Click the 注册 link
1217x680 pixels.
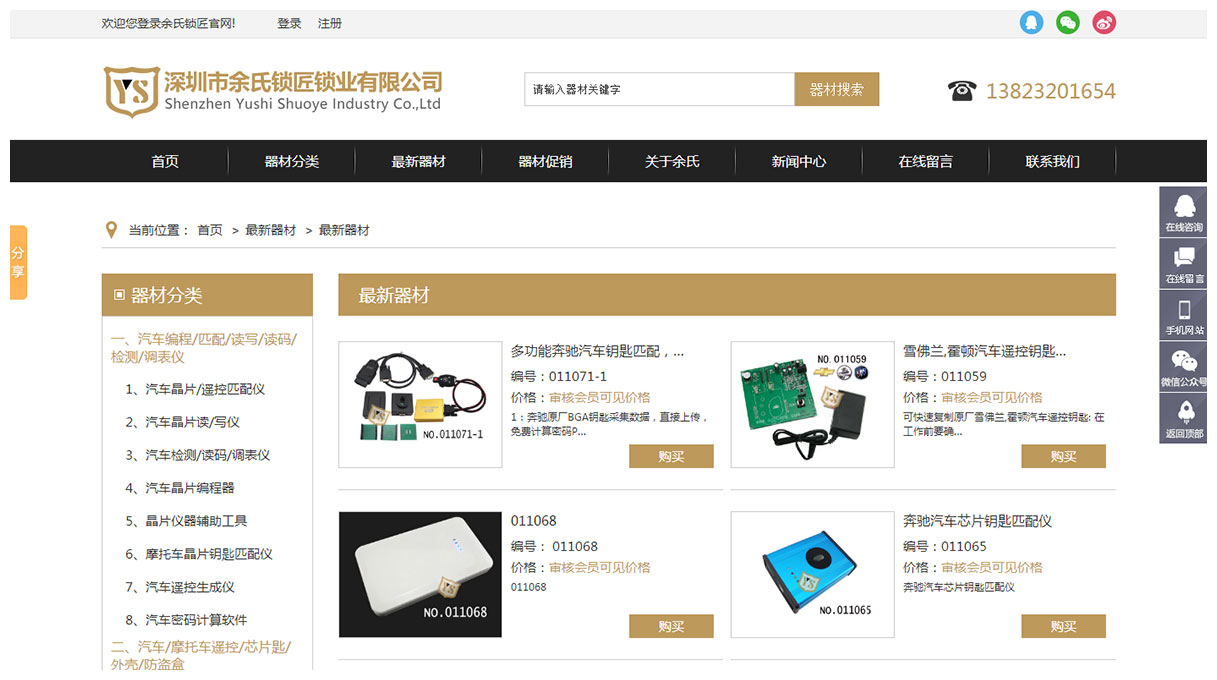[x=330, y=23]
